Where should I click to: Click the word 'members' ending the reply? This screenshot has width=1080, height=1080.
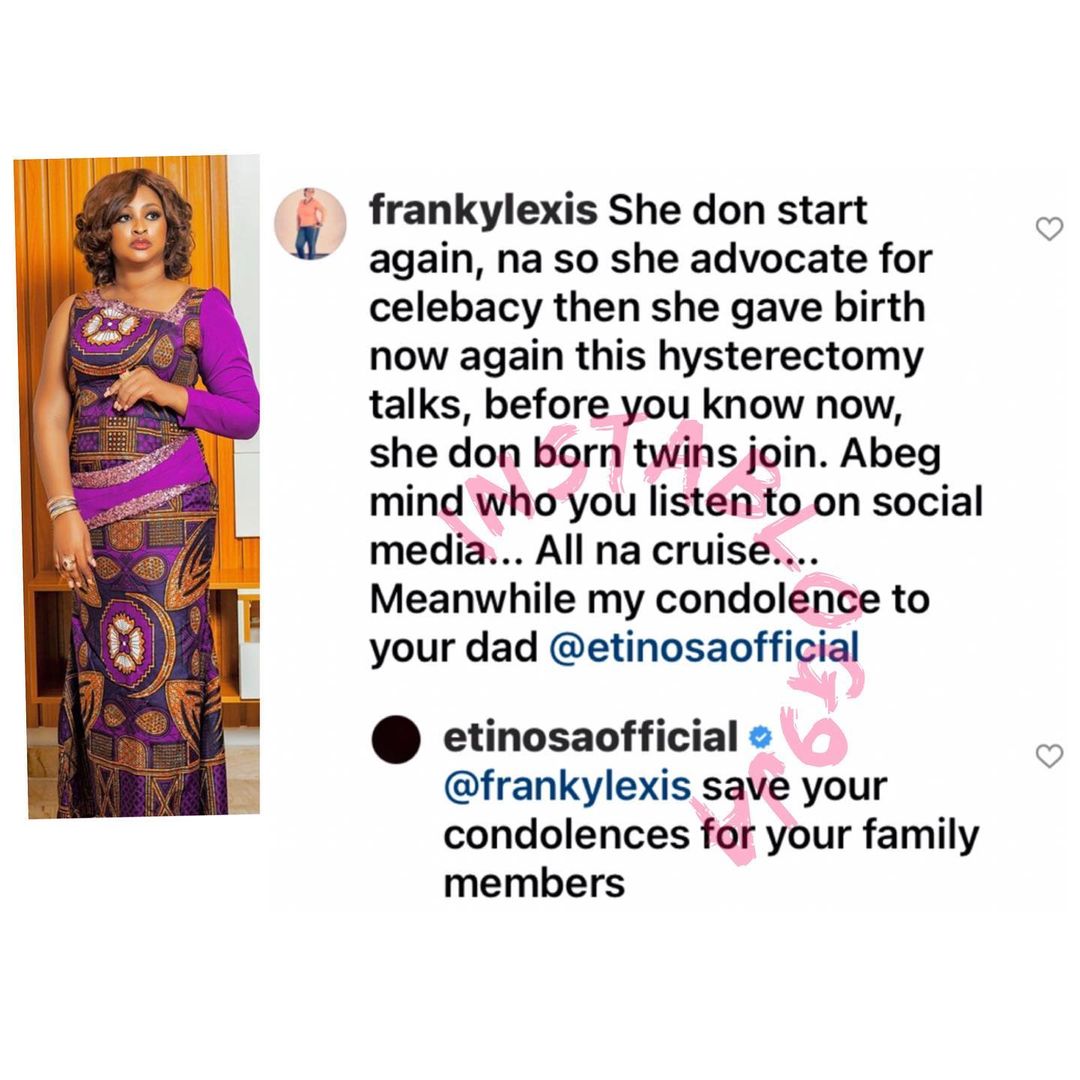coord(534,884)
